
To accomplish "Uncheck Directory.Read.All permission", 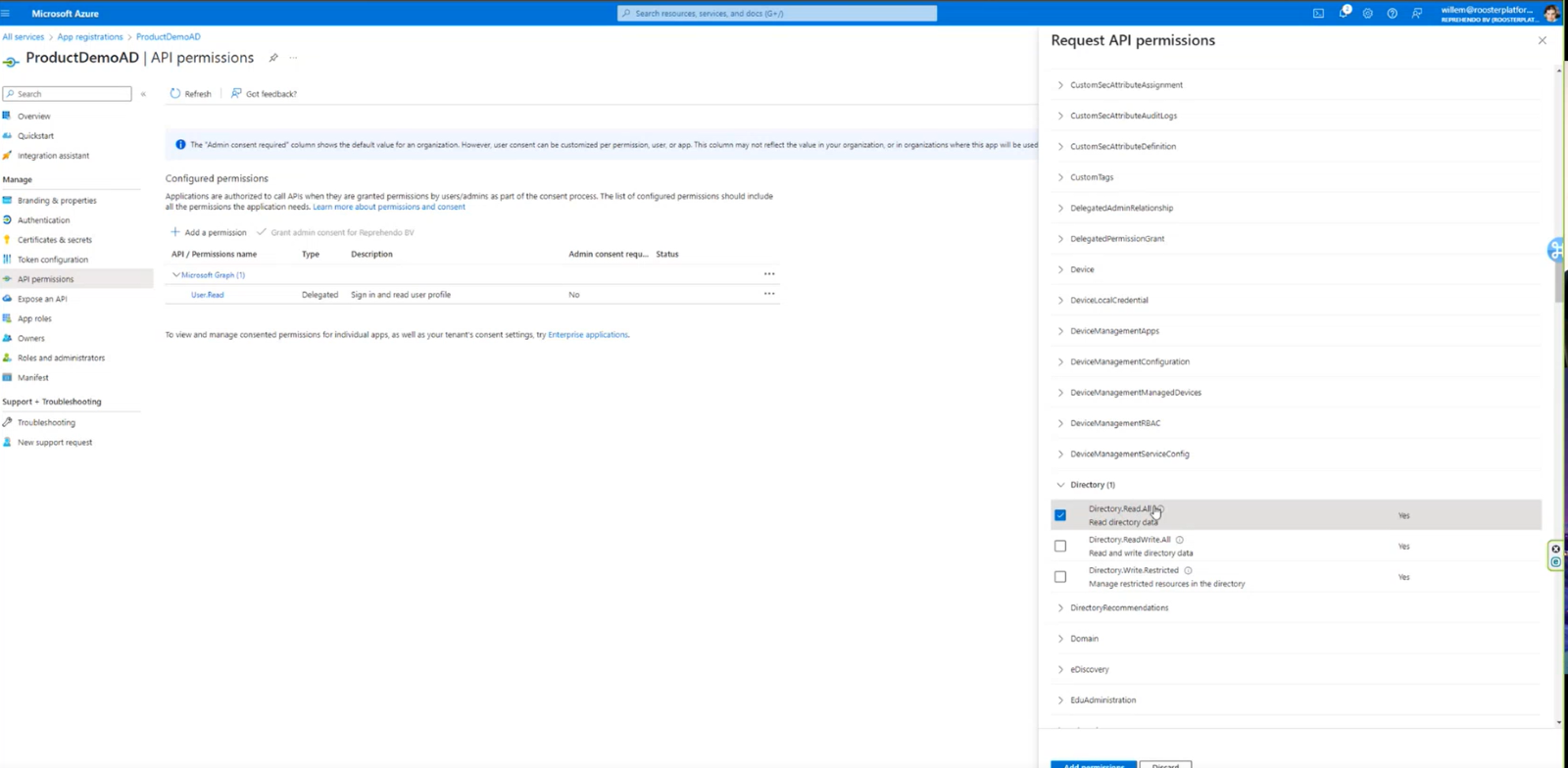I will point(1060,515).
